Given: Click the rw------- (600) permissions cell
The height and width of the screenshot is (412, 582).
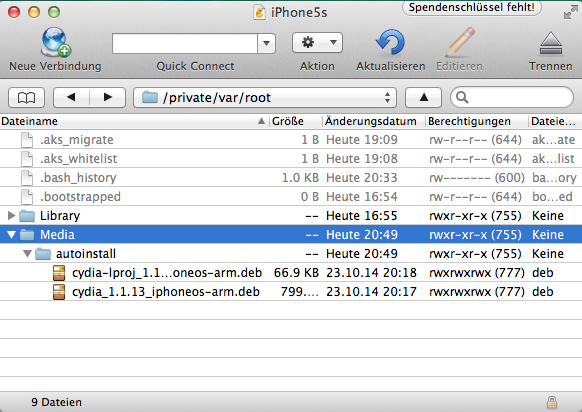Looking at the screenshot, I should 477,177.
